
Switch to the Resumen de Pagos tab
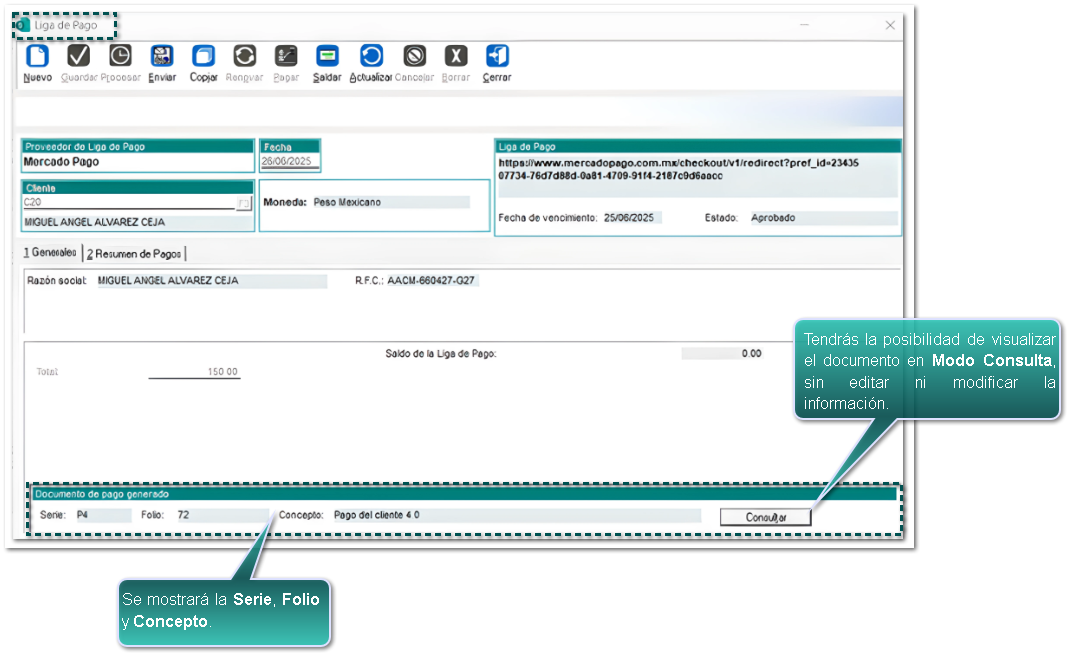coord(135,254)
